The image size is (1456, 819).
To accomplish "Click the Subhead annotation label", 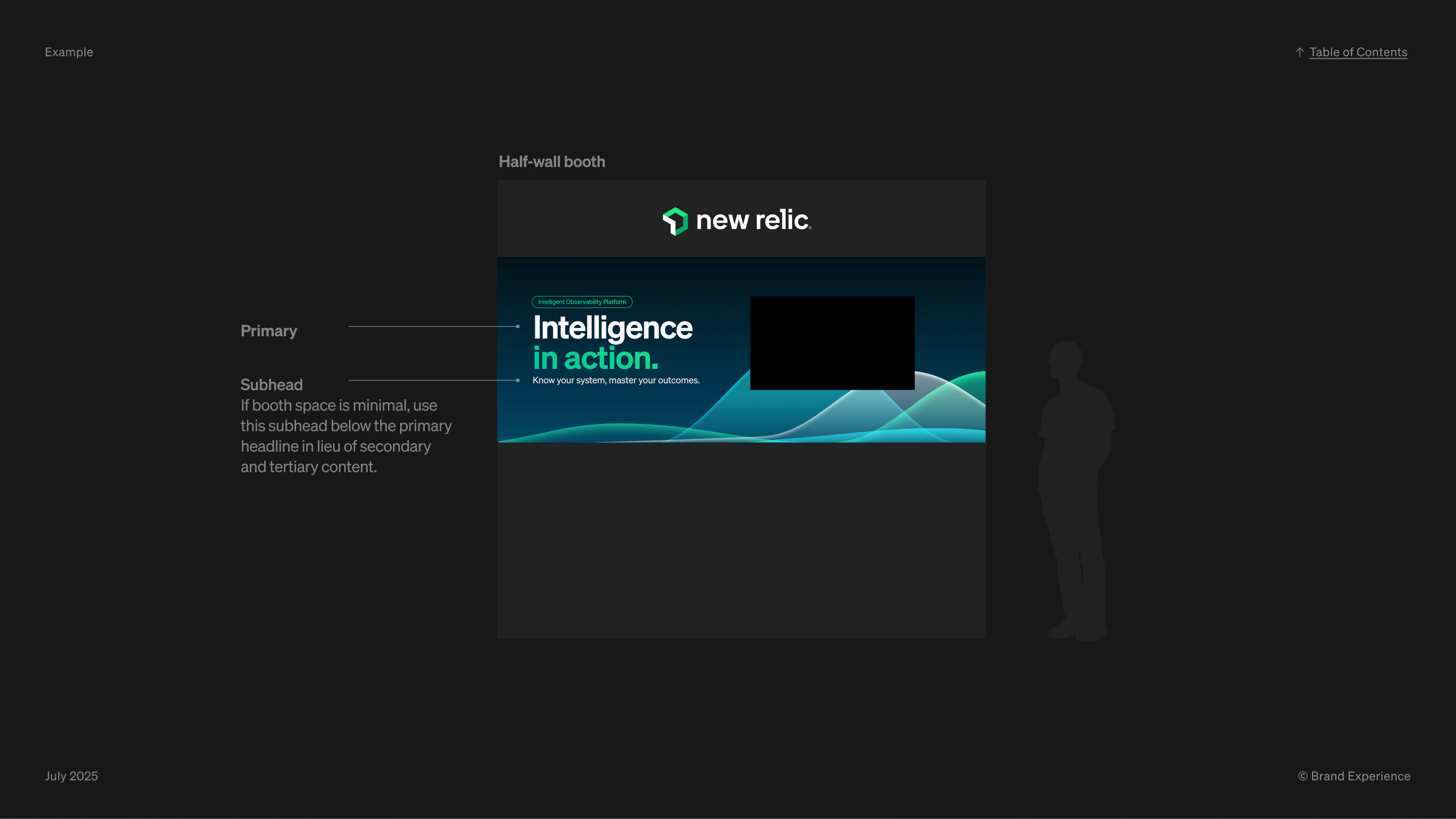I will [271, 384].
